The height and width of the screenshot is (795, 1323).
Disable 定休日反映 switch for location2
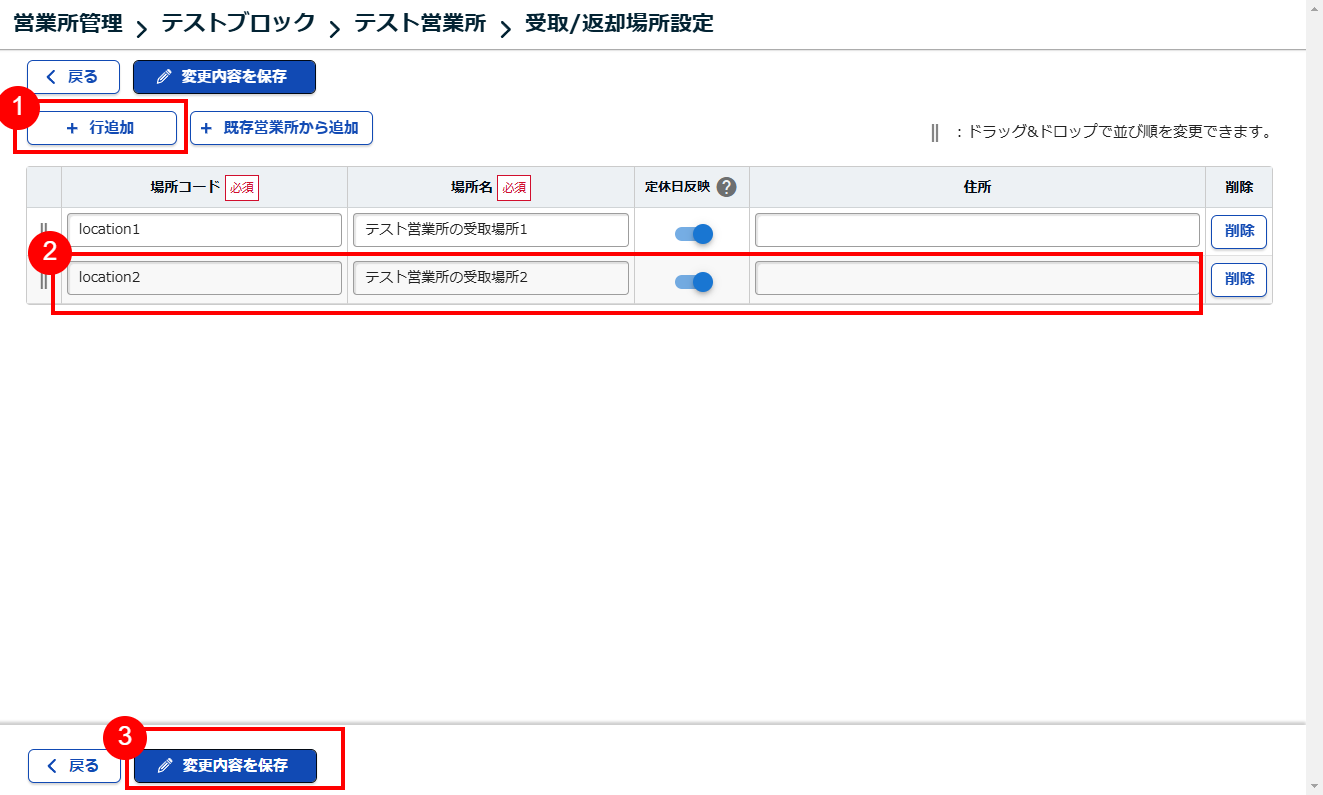(693, 282)
